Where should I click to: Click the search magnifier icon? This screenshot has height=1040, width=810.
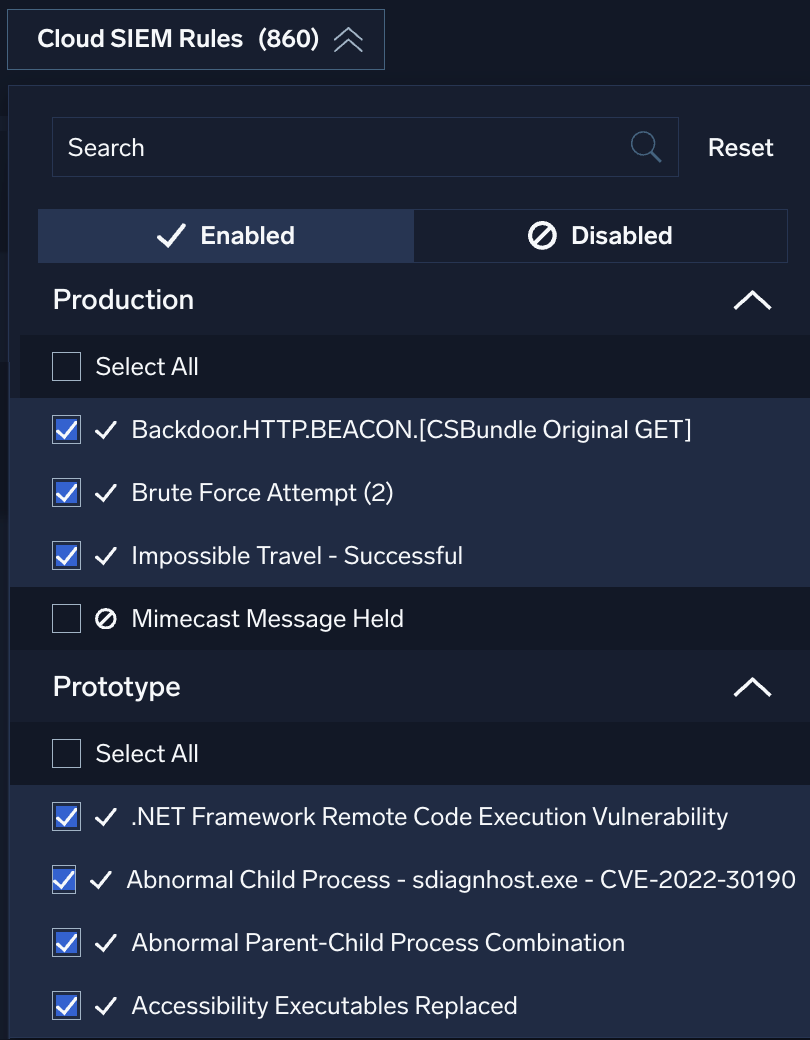pos(646,147)
